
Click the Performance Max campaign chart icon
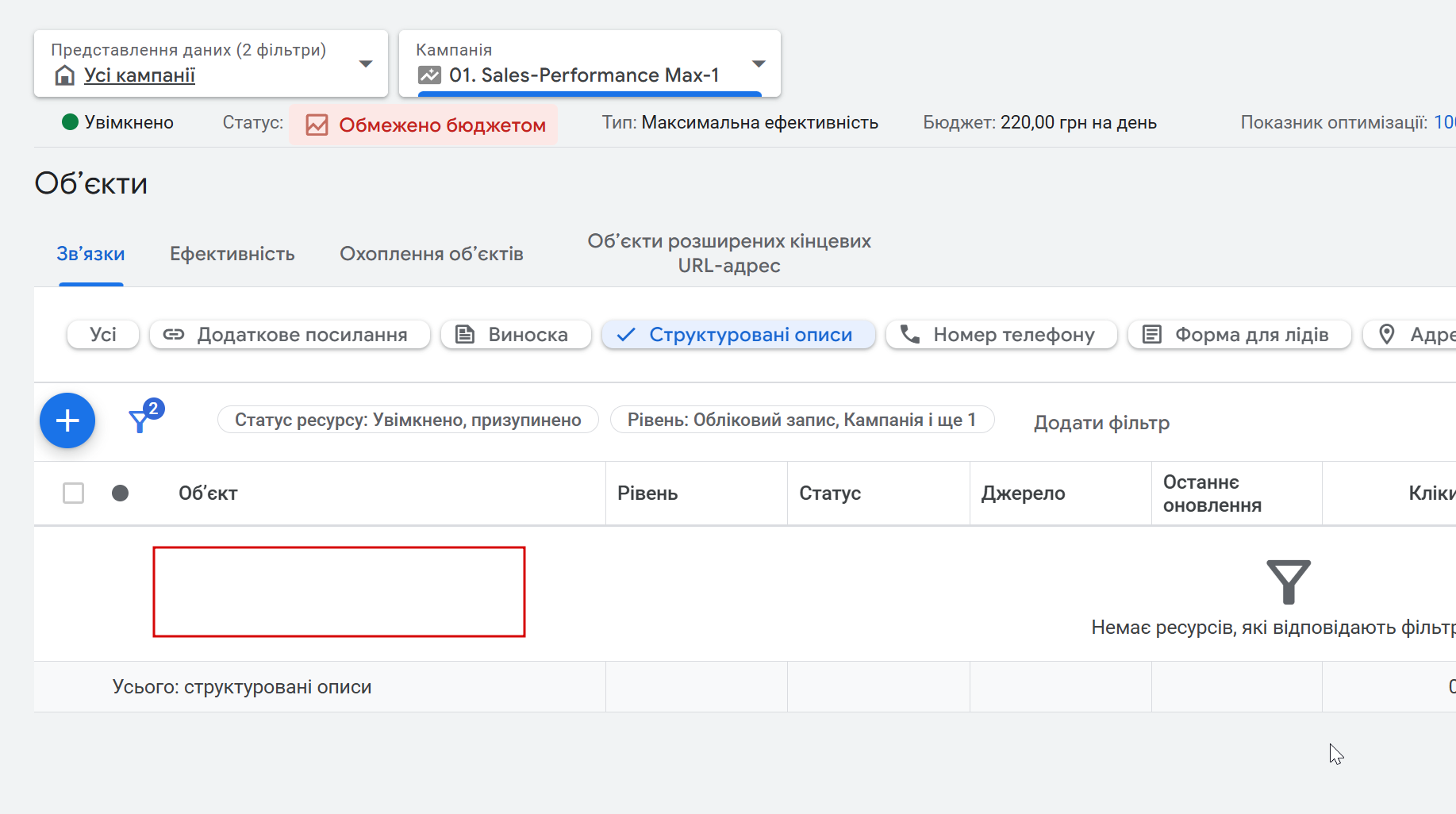click(x=429, y=75)
